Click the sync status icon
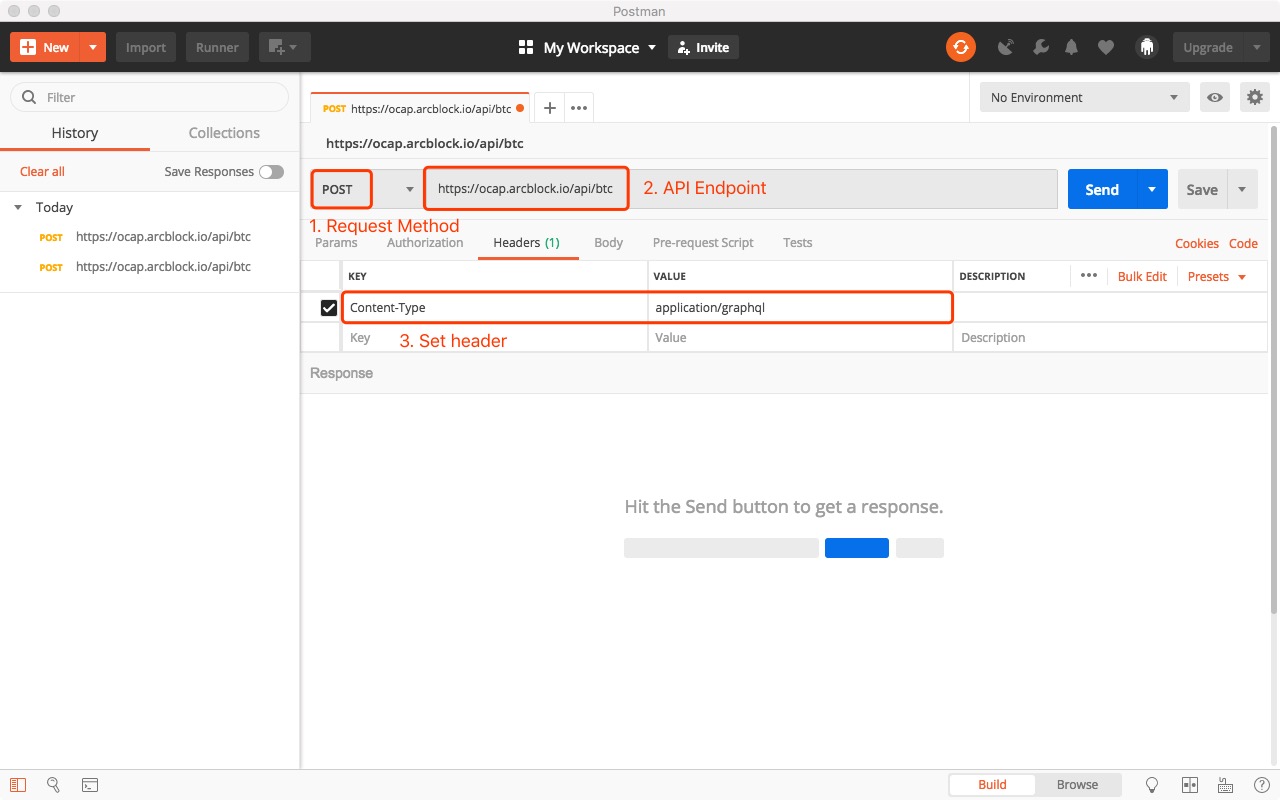The image size is (1280, 800). coord(960,47)
